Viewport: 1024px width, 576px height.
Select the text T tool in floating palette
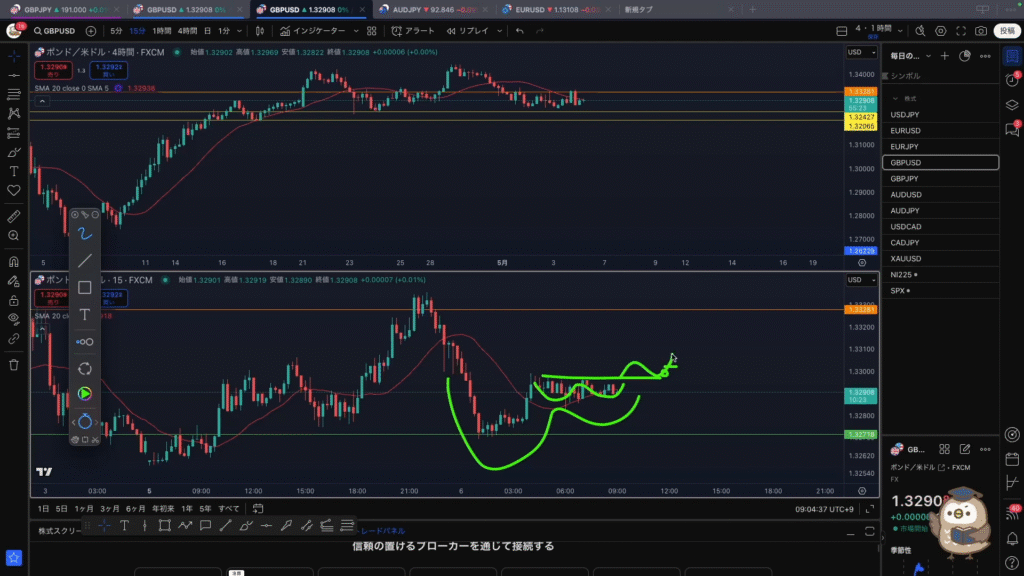[x=85, y=315]
